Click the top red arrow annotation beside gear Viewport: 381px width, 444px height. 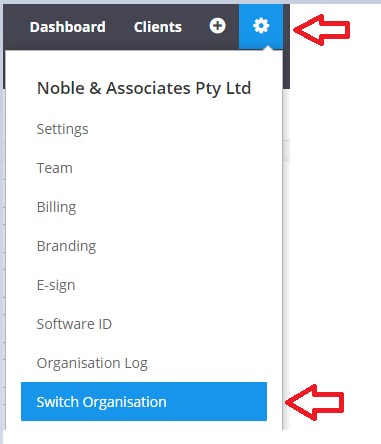coord(322,30)
